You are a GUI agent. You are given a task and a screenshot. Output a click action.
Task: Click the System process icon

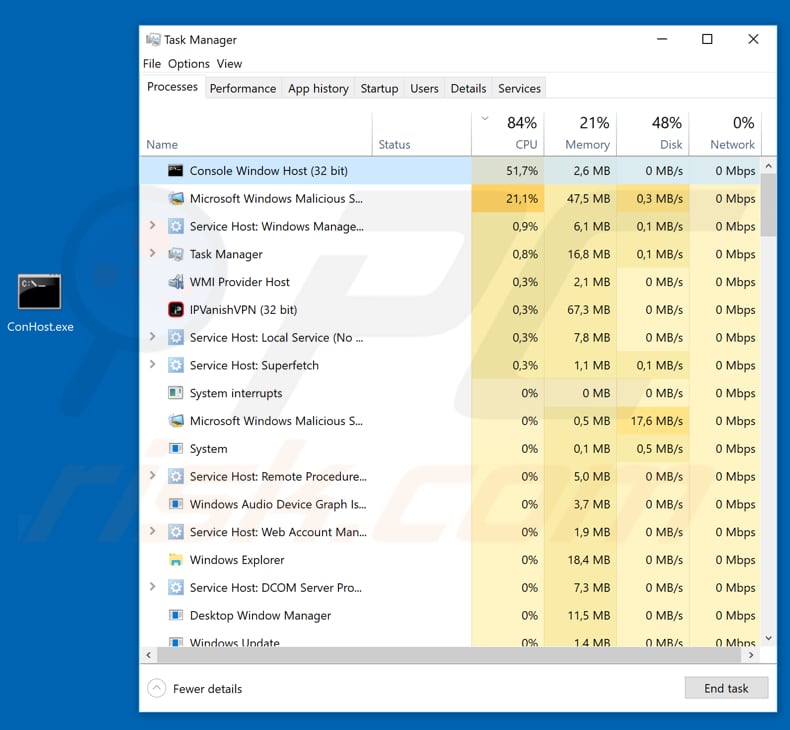(x=175, y=448)
